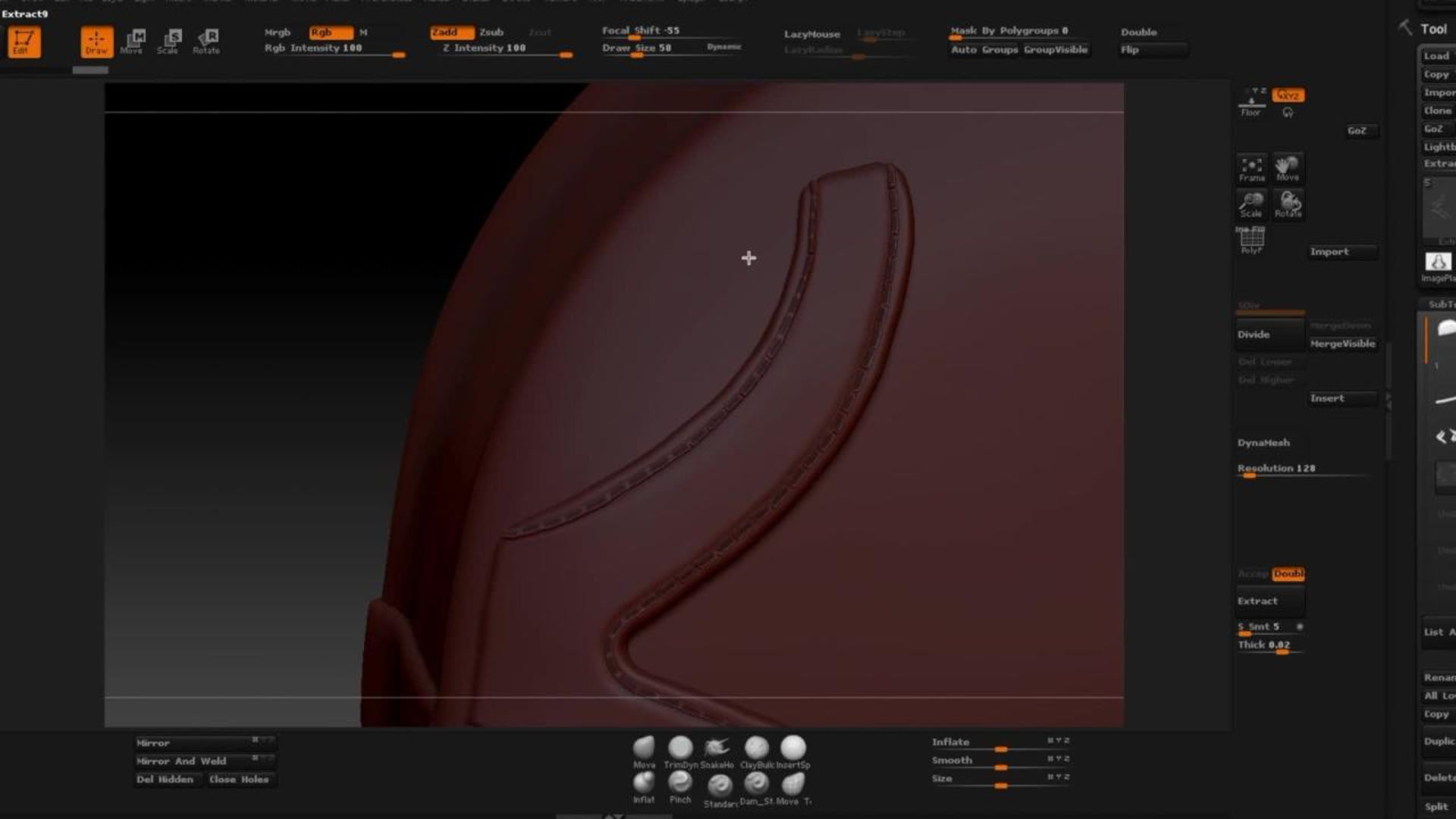Expand the SubTool section
Screen dimensions: 1456x819
(x=1439, y=304)
